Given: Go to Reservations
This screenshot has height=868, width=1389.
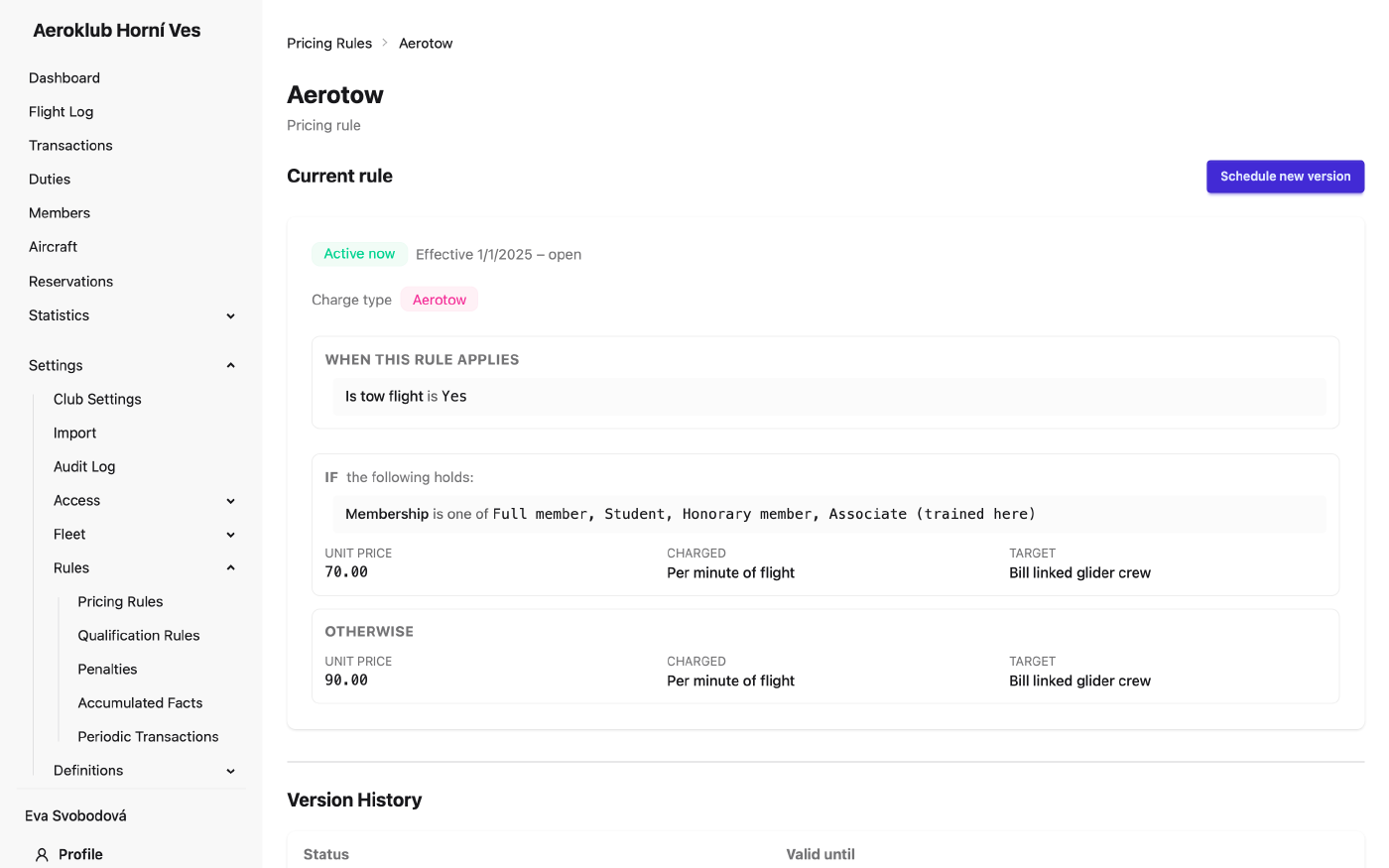Looking at the screenshot, I should [x=70, y=282].
